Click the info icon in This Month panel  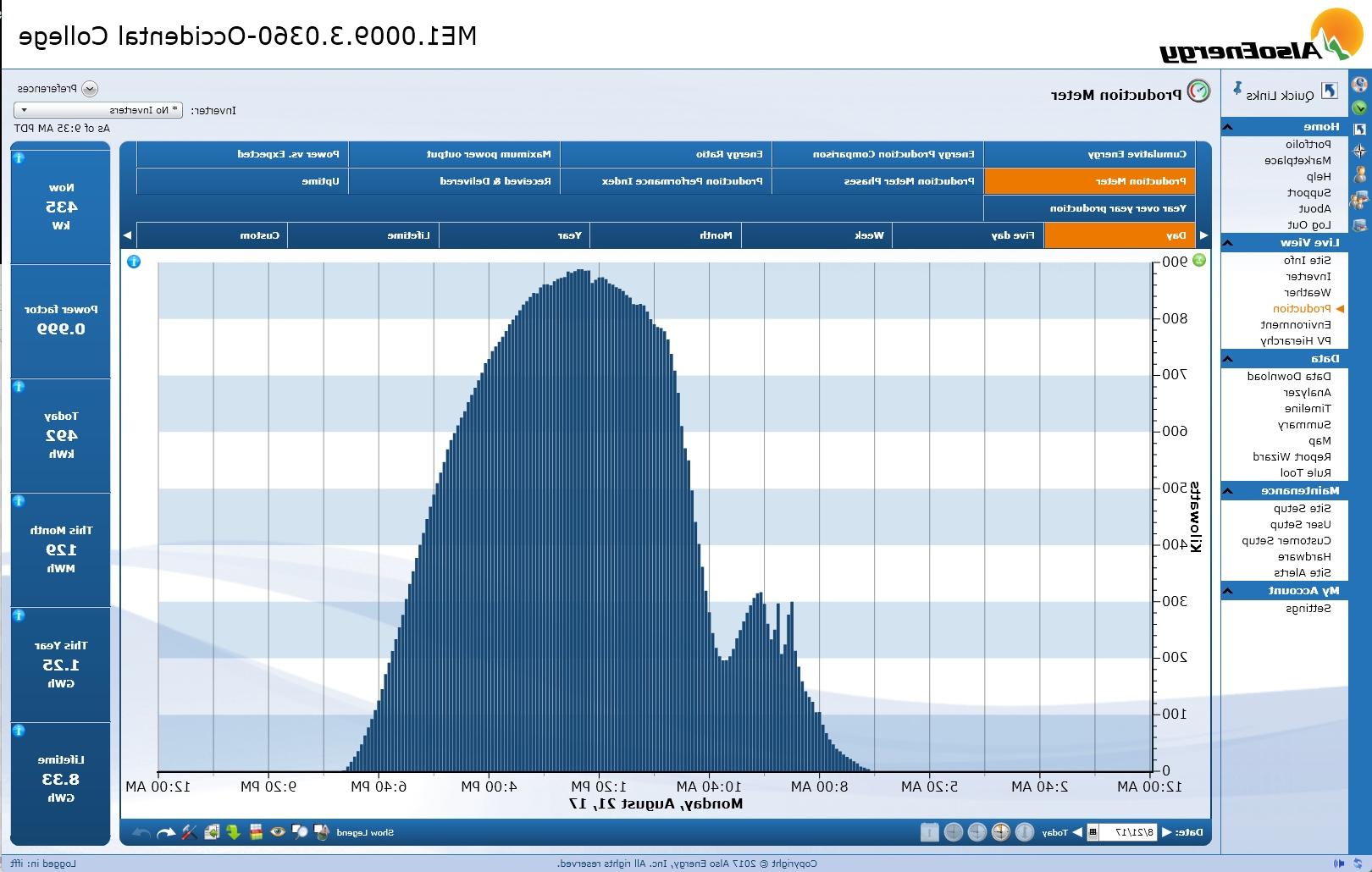coord(19,501)
